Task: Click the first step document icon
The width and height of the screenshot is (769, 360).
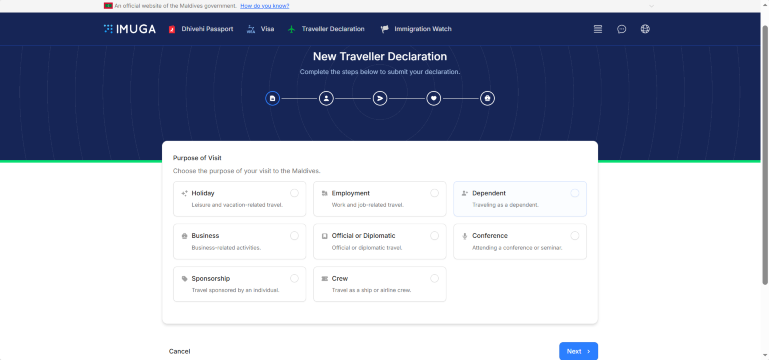Action: pos(273,99)
